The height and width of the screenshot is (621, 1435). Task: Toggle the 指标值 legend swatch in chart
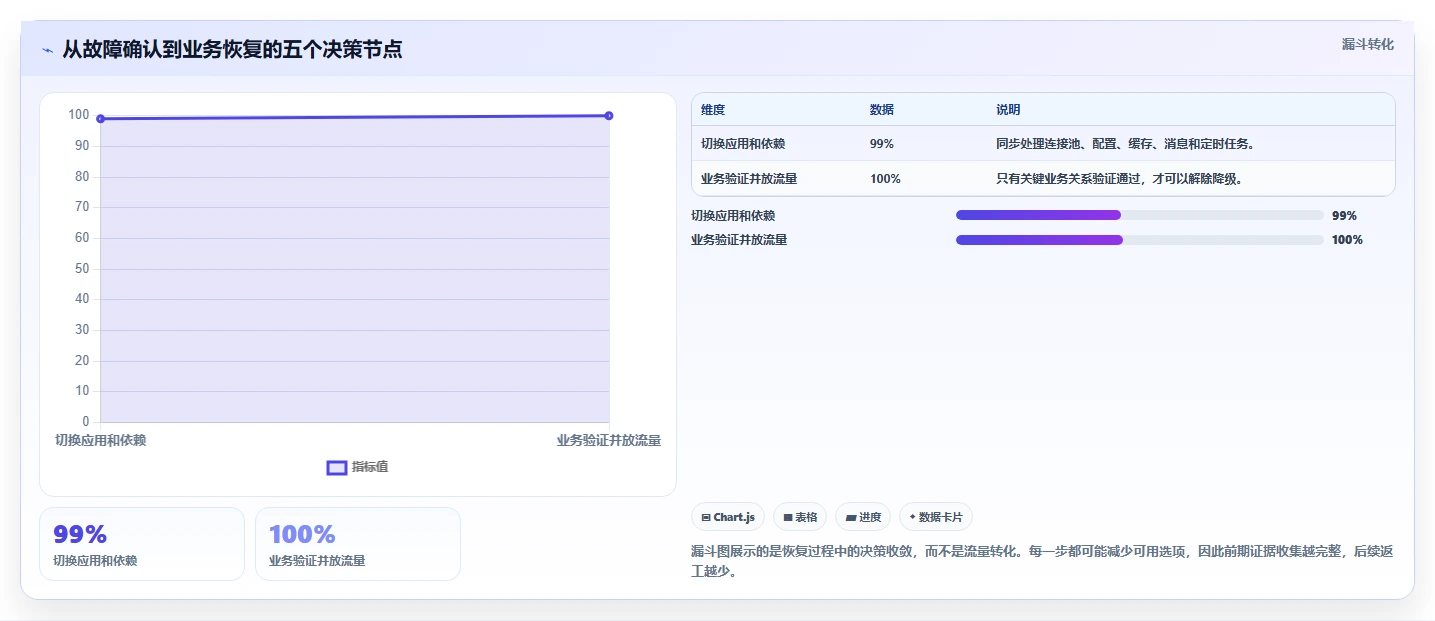[x=337, y=467]
